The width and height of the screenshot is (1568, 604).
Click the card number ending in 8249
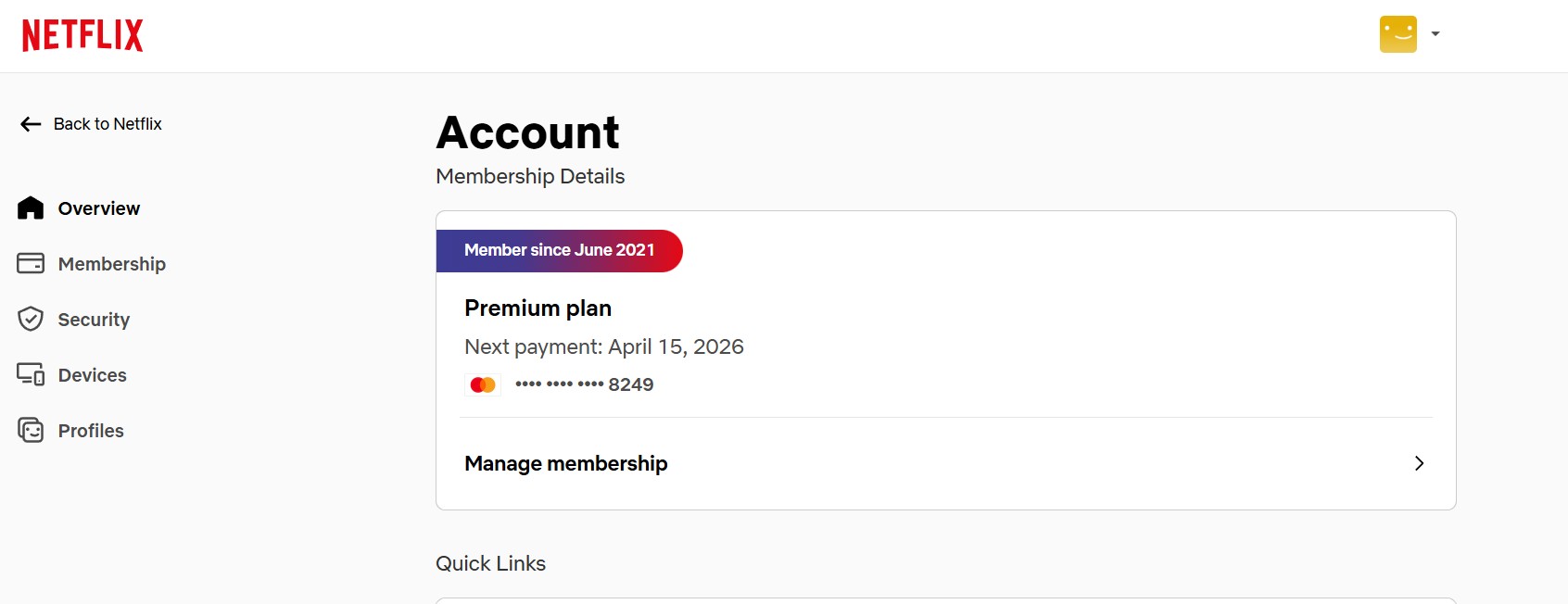(585, 384)
